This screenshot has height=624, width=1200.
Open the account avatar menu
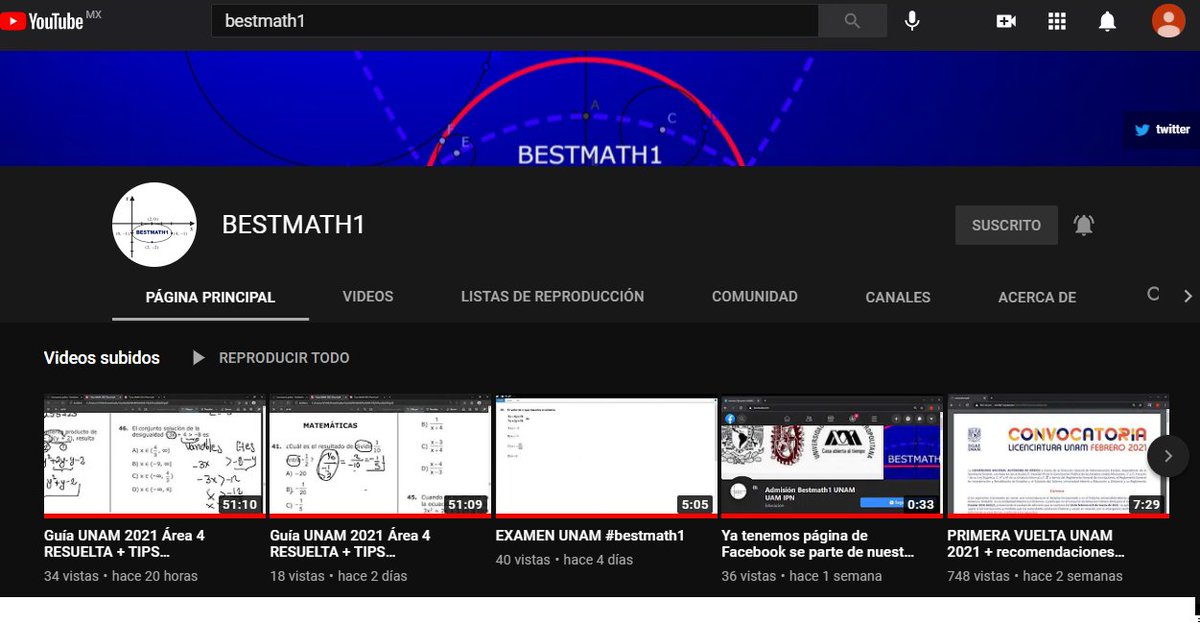coord(1168,20)
